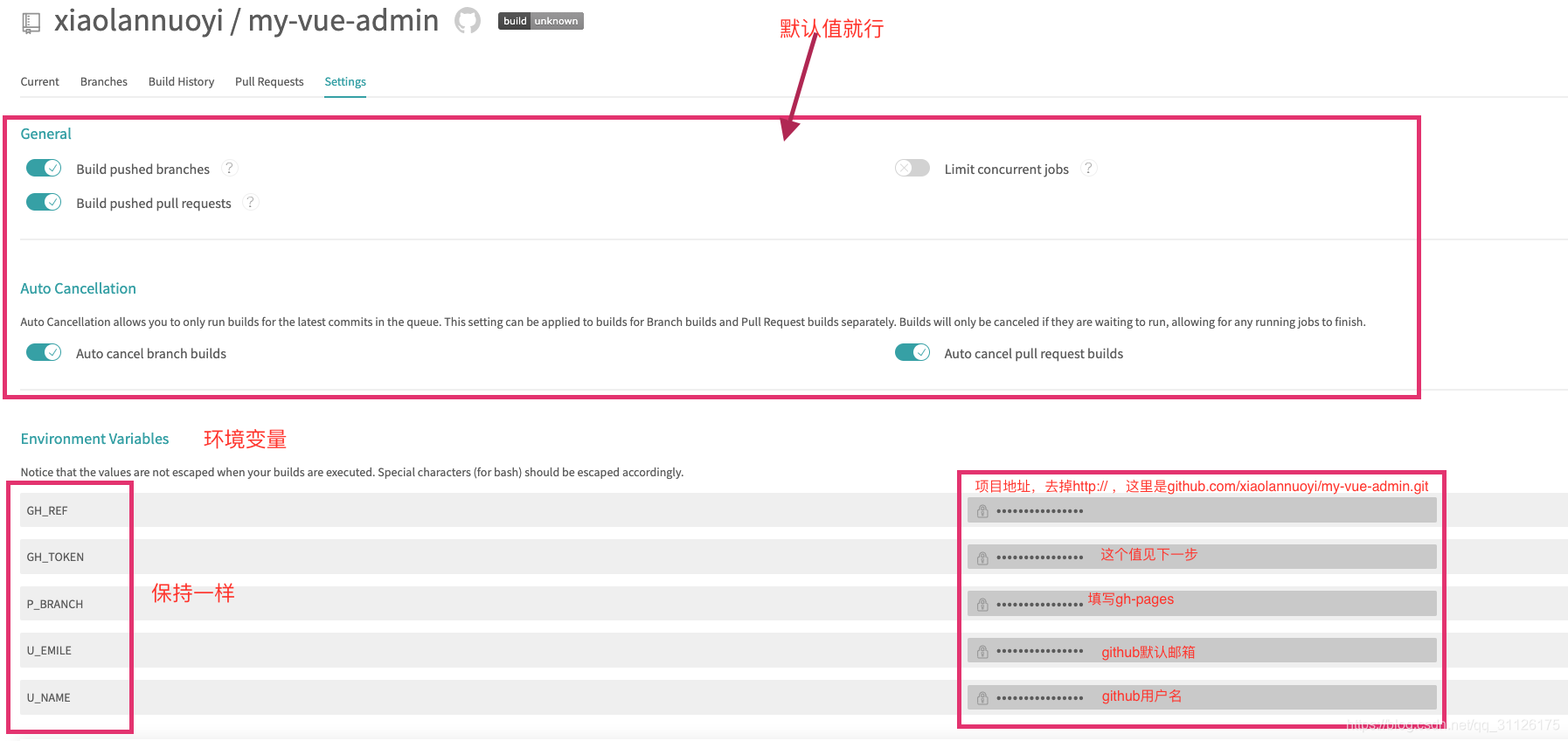Image resolution: width=1568 pixels, height=741 pixels.
Task: Open the my-vue-admin repository link
Action: pos(343,20)
